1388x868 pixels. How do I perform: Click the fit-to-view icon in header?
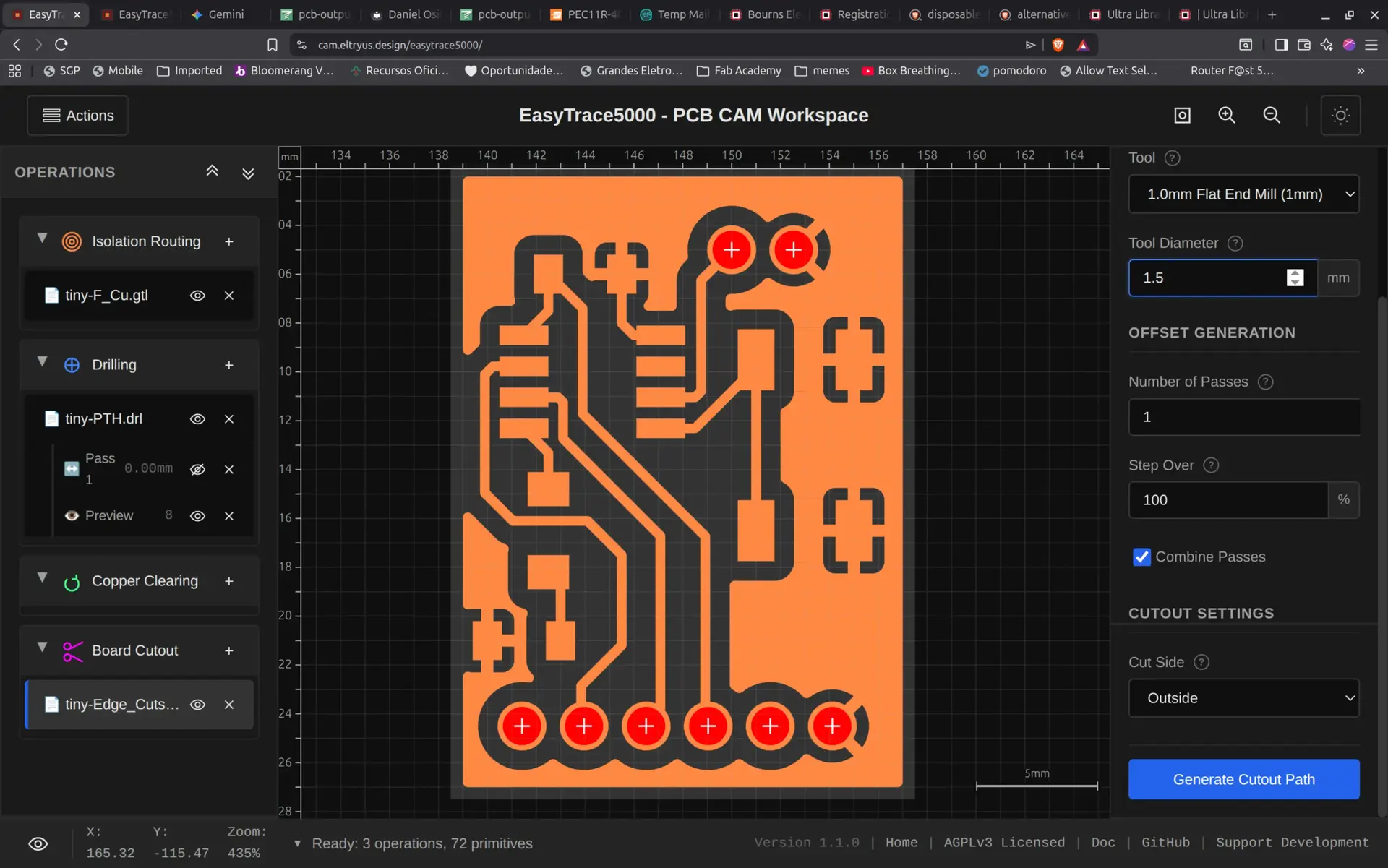(1182, 116)
